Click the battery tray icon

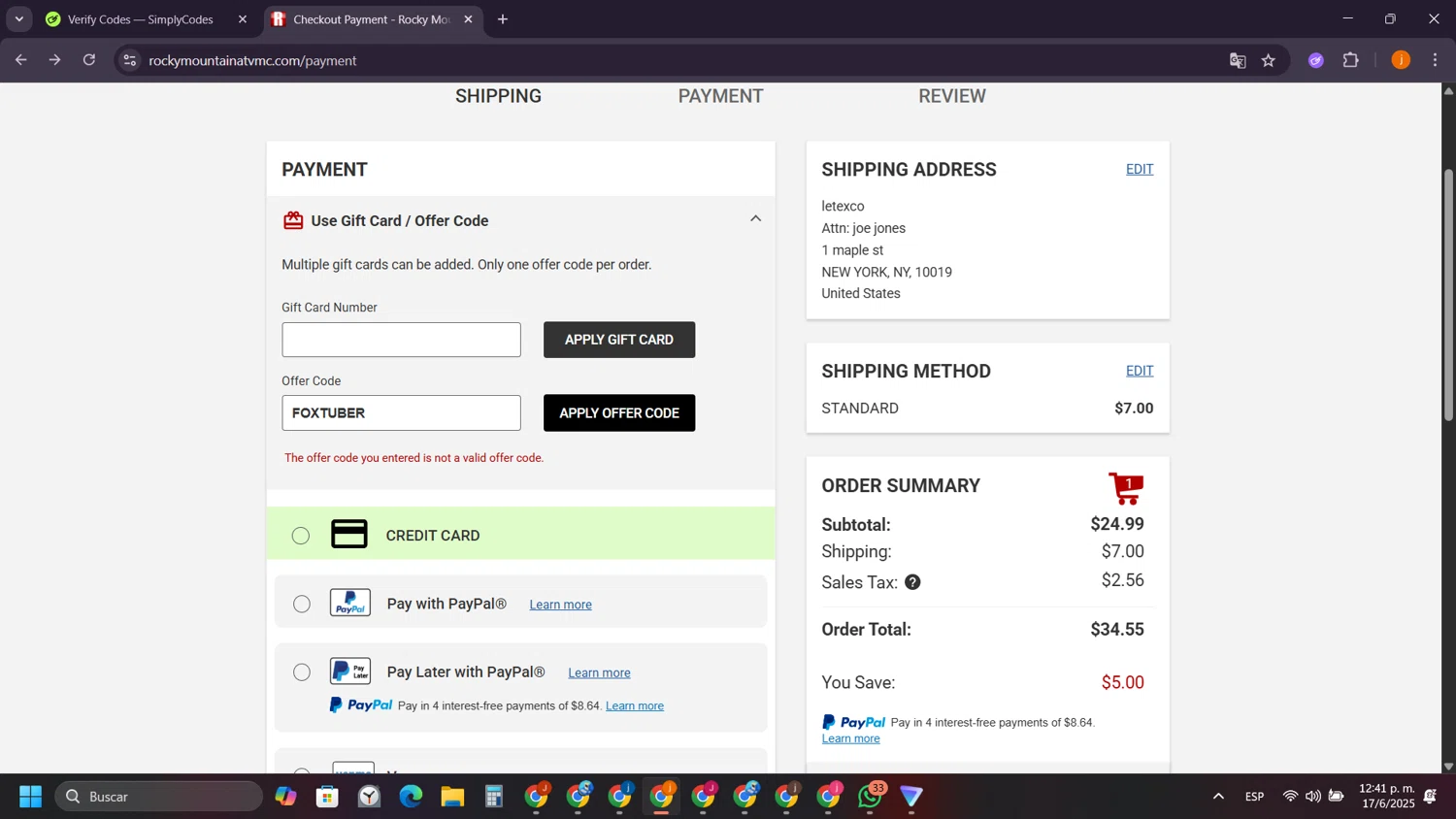pos(1337,797)
